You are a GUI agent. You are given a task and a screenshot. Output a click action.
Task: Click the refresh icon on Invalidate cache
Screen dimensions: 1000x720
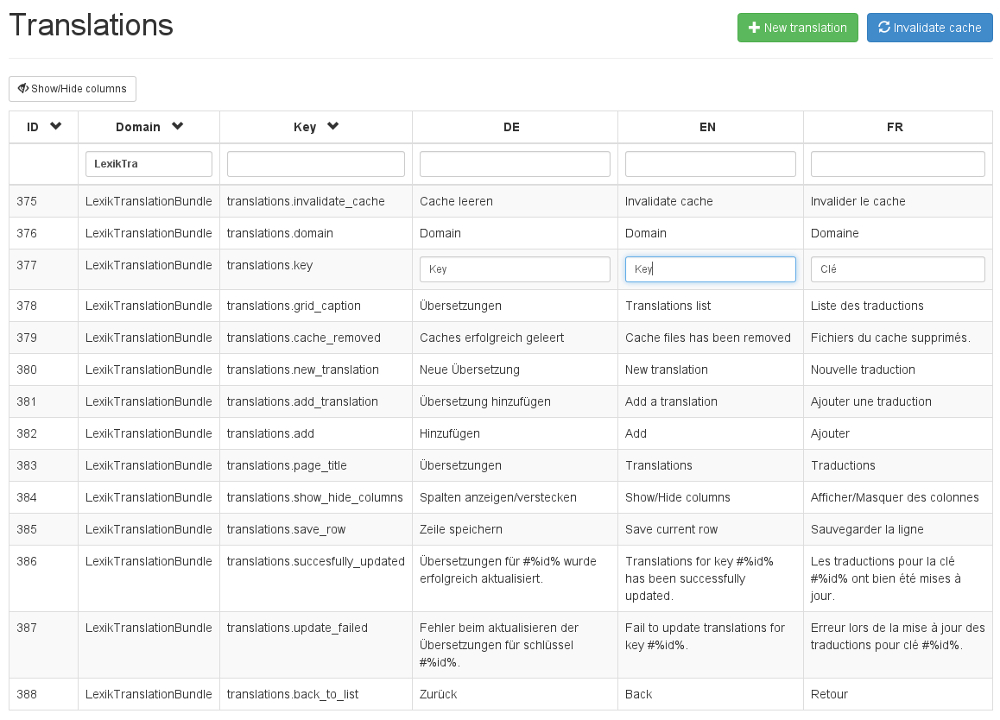[884, 28]
